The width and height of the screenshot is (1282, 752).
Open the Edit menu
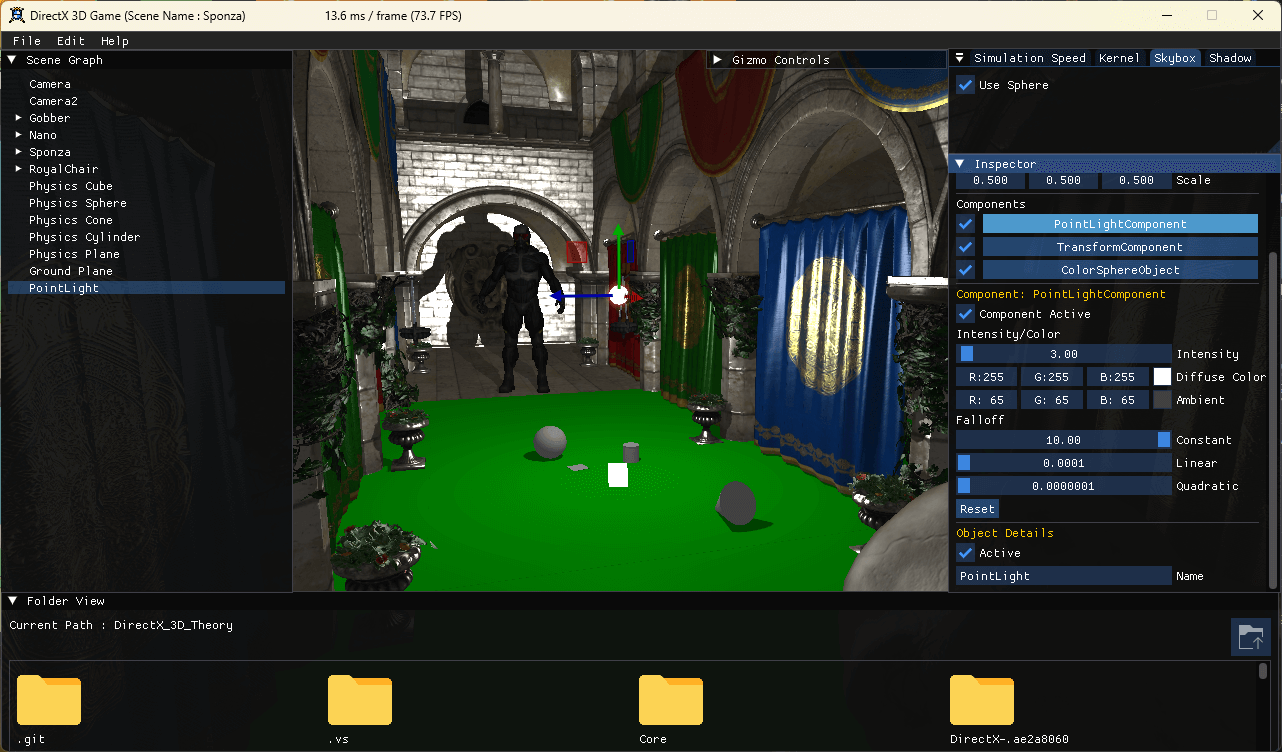(x=70, y=41)
